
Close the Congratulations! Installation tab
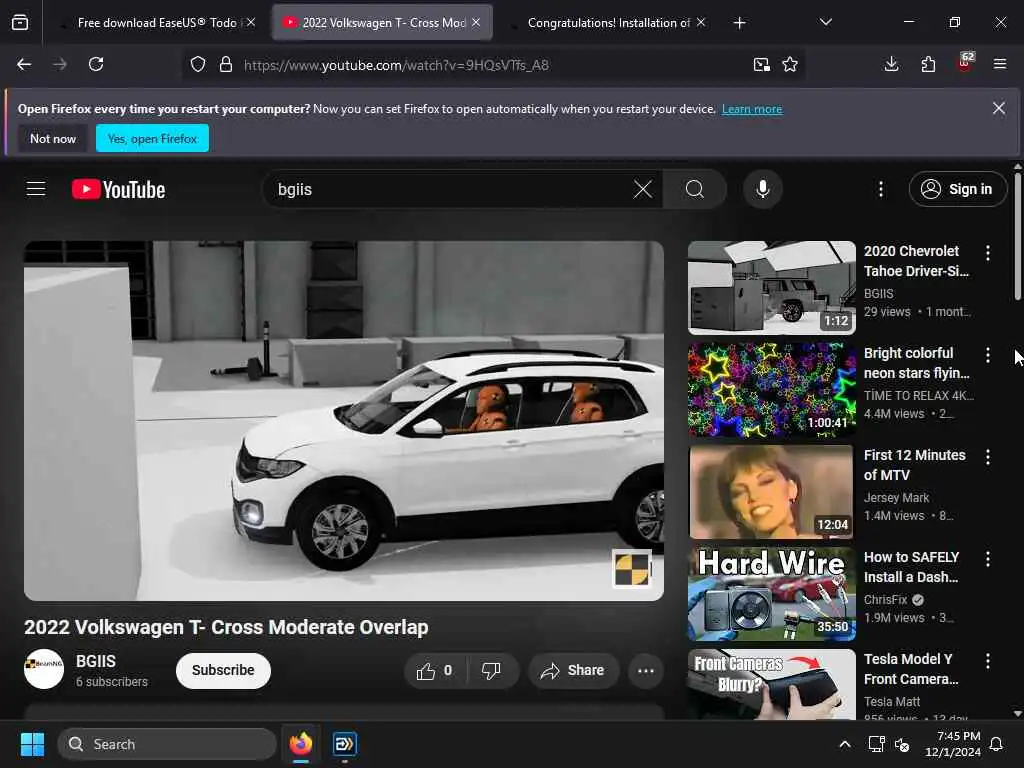(701, 22)
